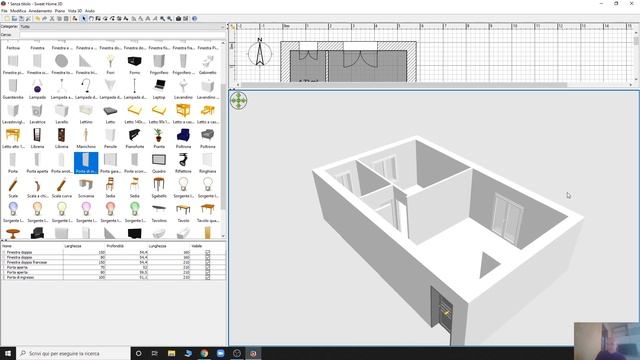Sort furniture list by Lunghezza header
Viewport: 640px width, 360px height.
169,246
